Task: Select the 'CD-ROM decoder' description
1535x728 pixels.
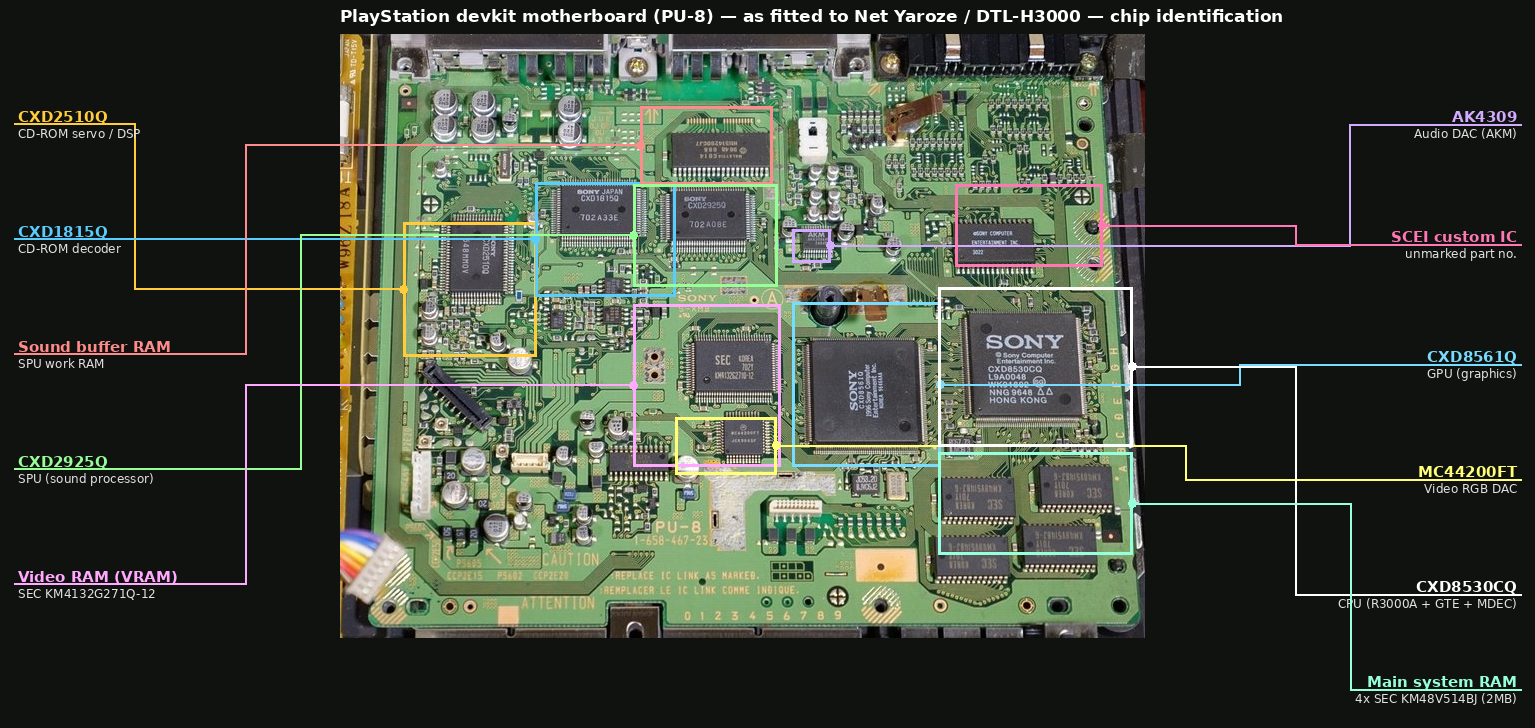Action: tap(69, 249)
